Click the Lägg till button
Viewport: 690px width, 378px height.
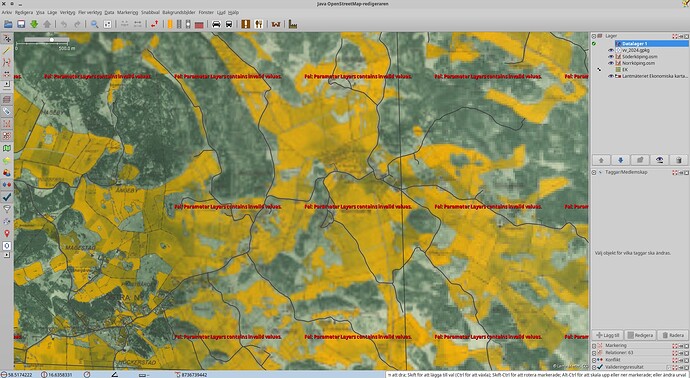[607, 335]
